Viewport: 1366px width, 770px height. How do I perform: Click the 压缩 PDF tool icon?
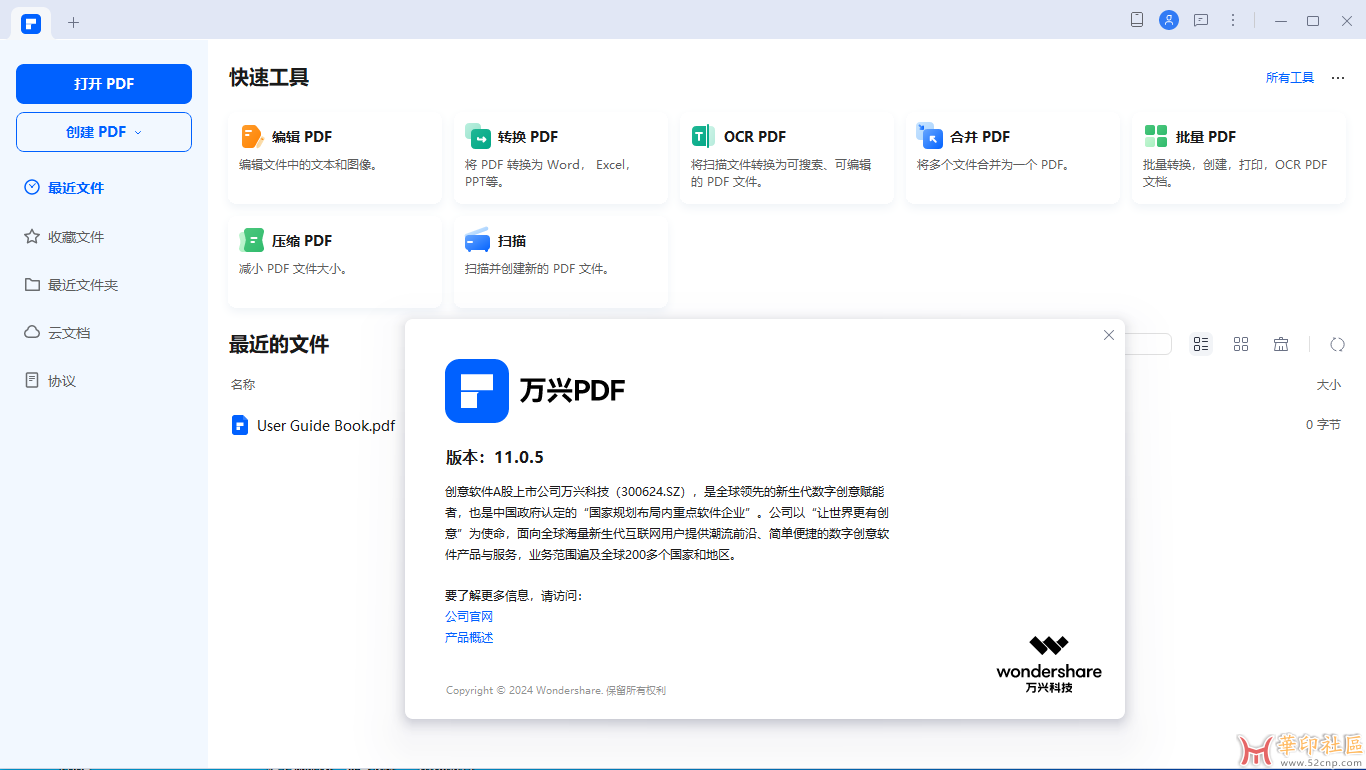pyautogui.click(x=252, y=241)
